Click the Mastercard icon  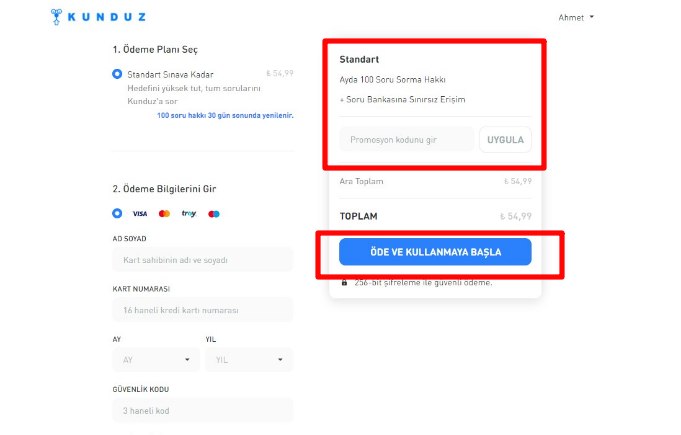164,214
